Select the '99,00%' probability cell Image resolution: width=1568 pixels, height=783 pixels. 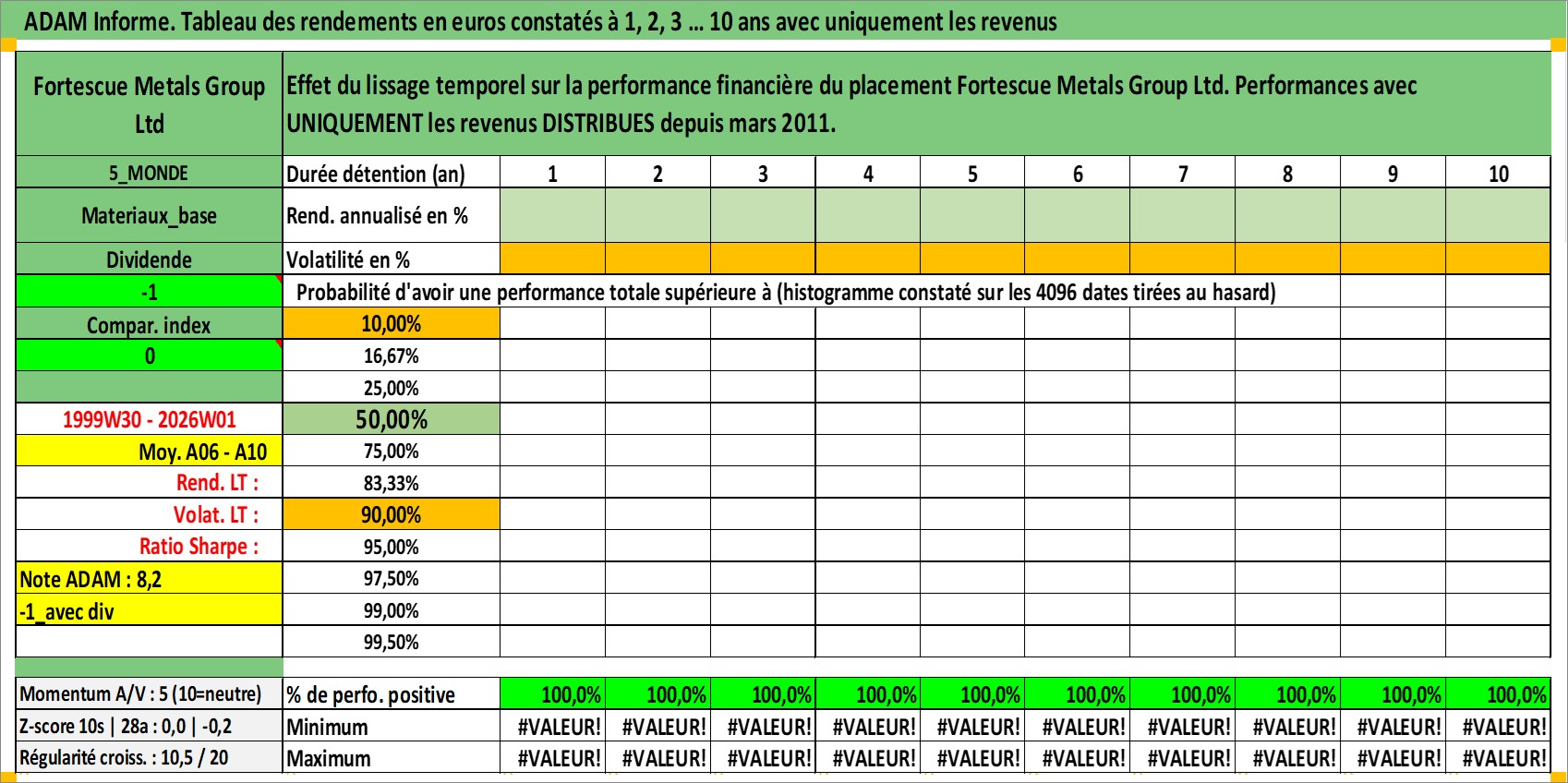point(392,610)
